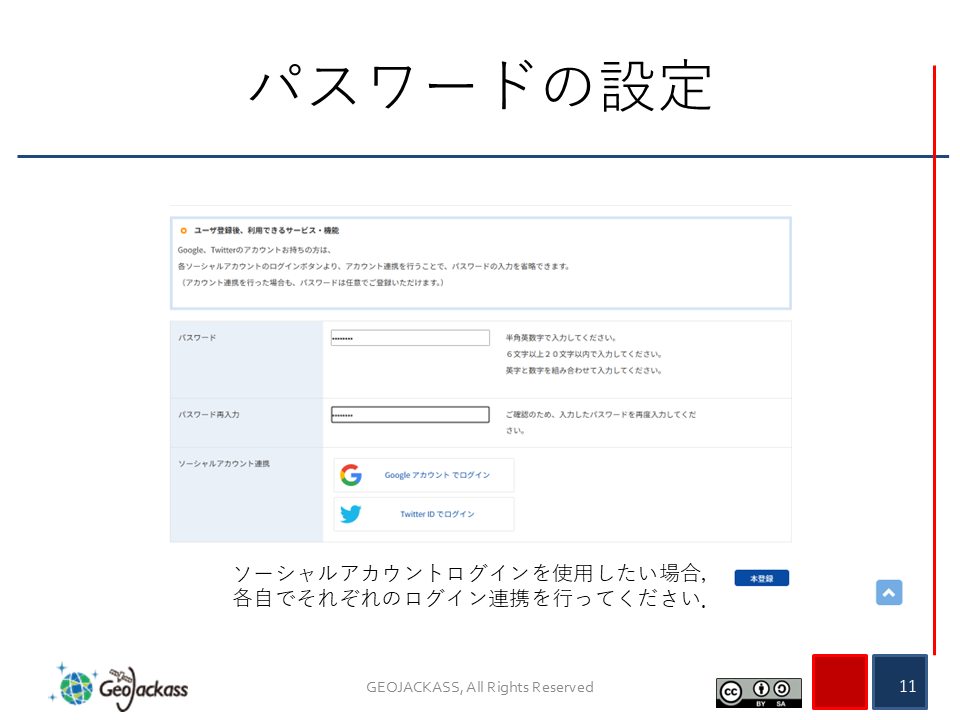Click the BY attribution person icon
960x720 pixels.
tap(760, 689)
